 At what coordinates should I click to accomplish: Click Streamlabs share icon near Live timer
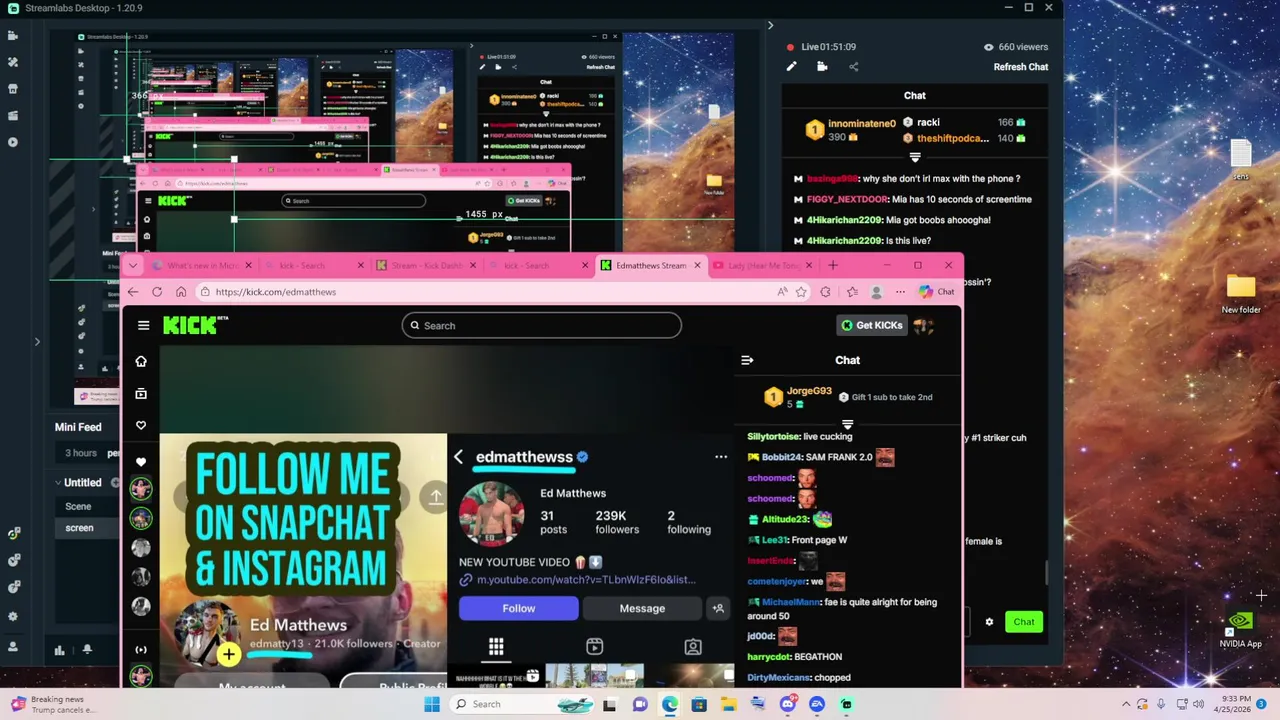point(853,67)
